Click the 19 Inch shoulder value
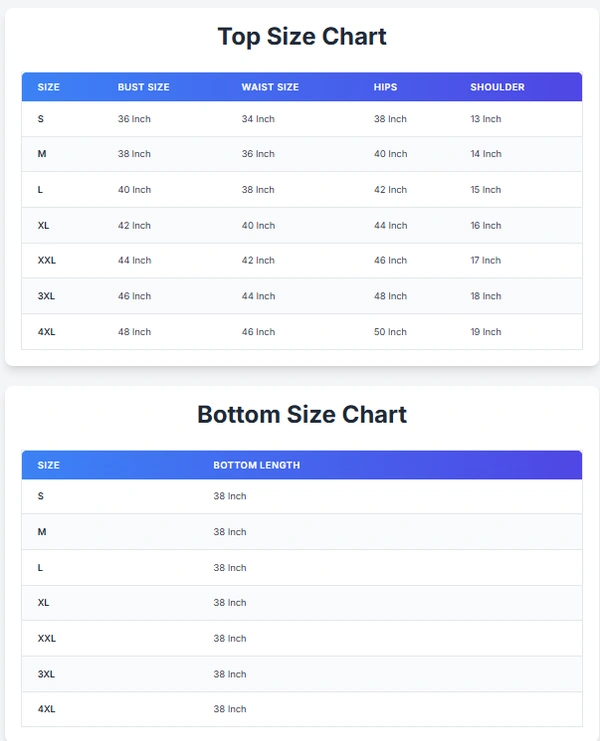Screen dimensions: 600x741 (x=486, y=332)
